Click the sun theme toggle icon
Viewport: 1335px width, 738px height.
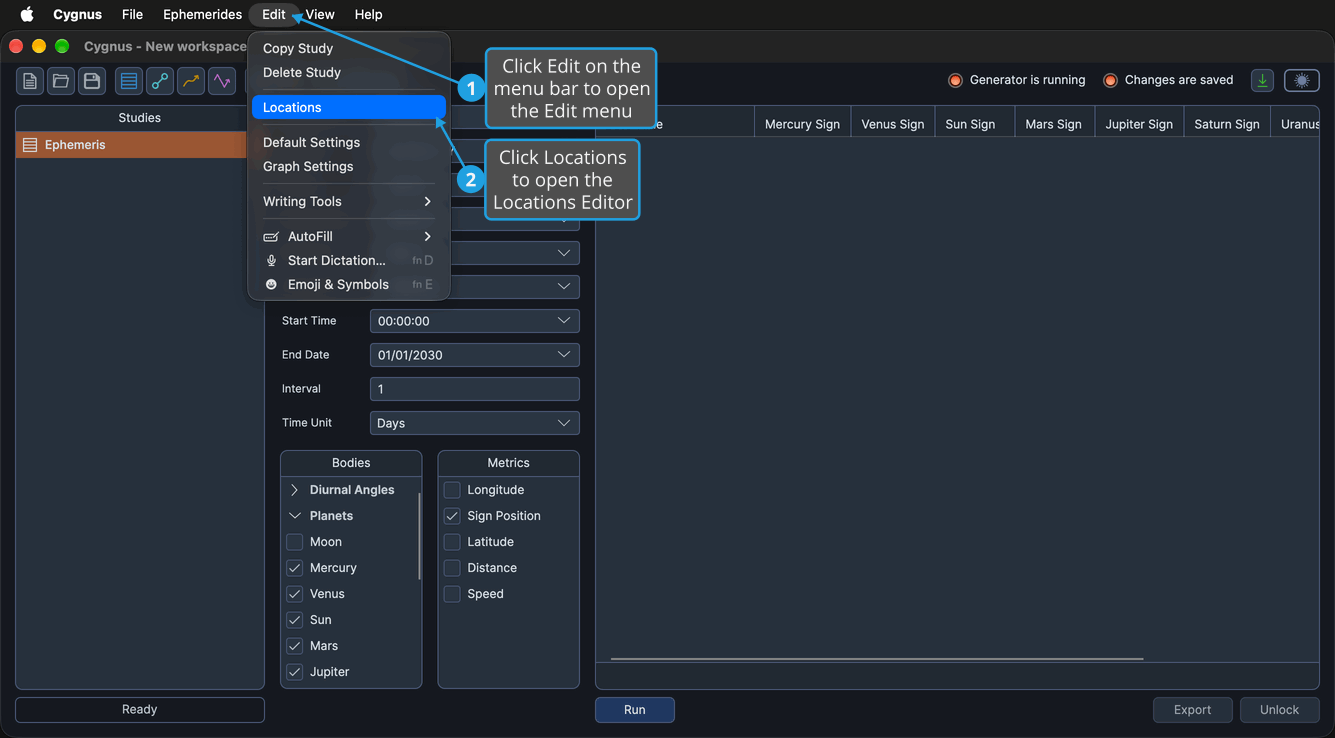point(1302,81)
